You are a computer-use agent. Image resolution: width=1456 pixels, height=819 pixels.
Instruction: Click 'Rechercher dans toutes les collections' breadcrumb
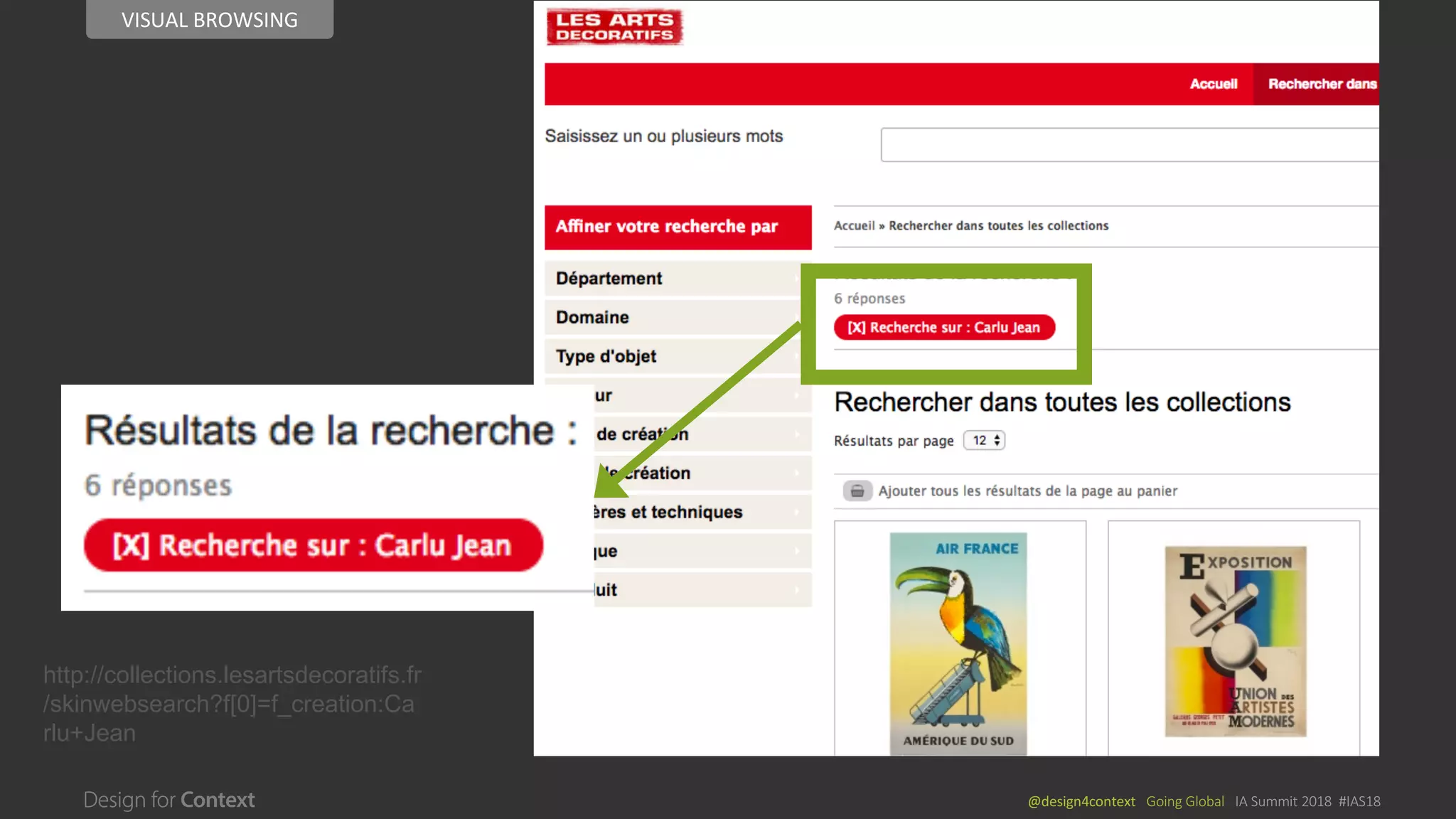998,225
